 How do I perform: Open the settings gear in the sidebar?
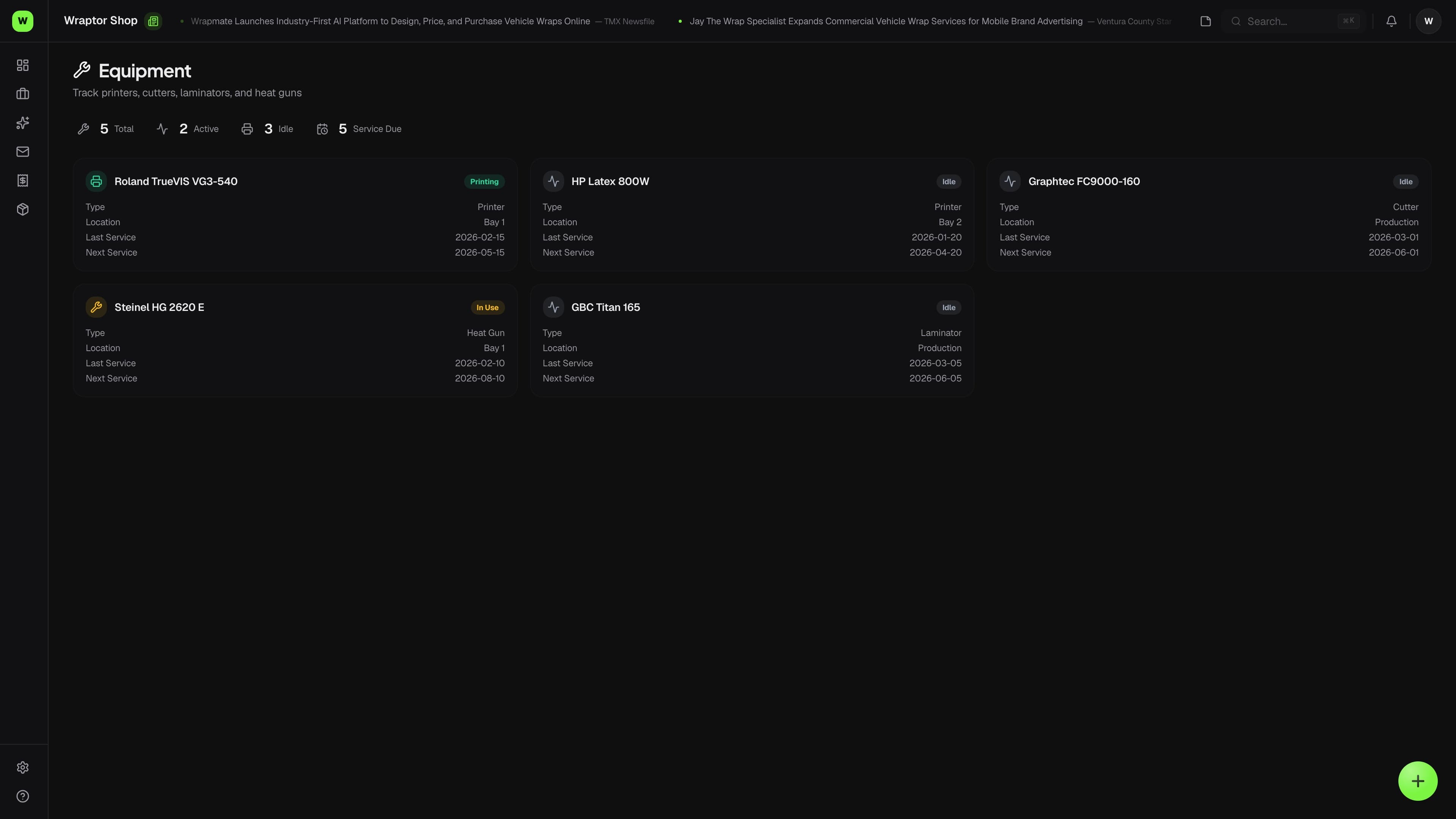tap(23, 767)
